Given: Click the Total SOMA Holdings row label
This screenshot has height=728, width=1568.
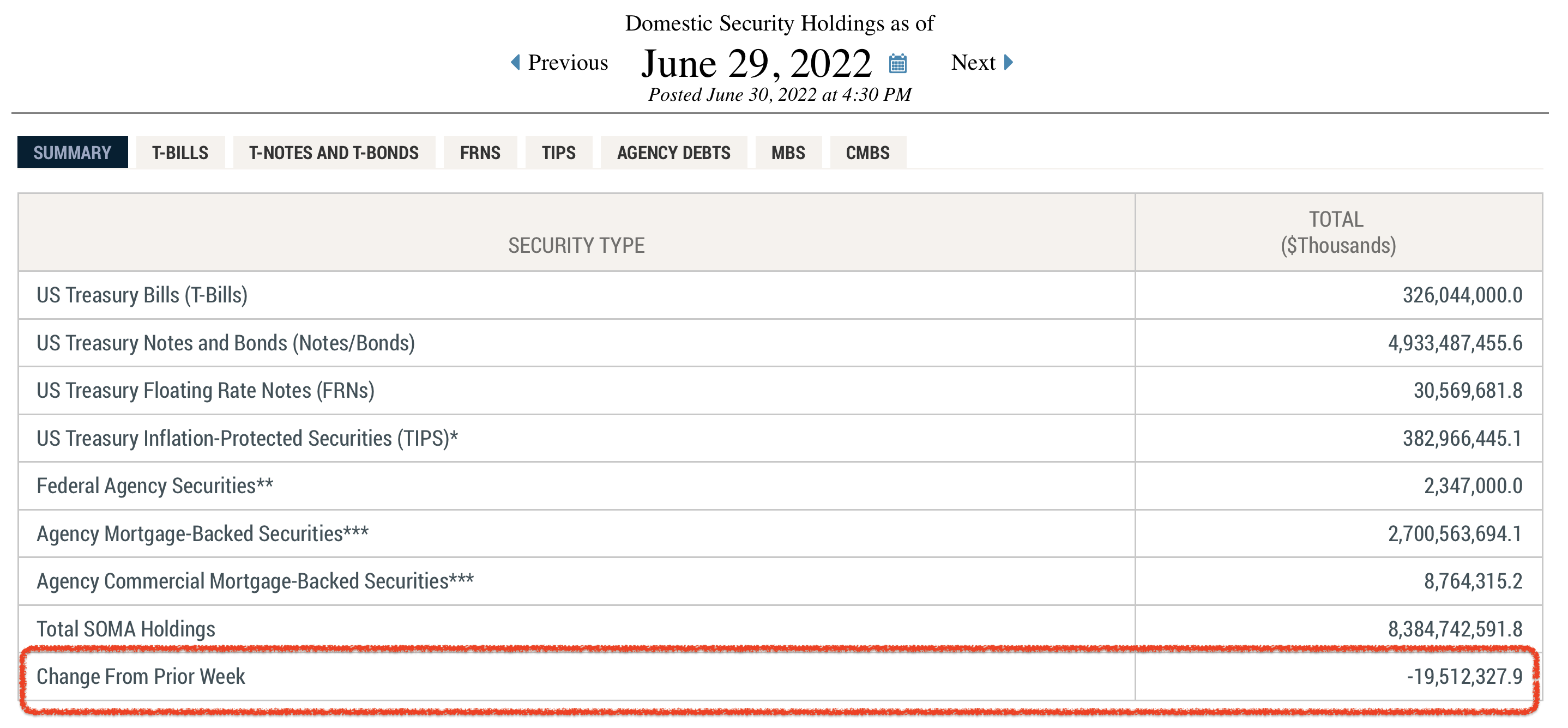Looking at the screenshot, I should 126,629.
